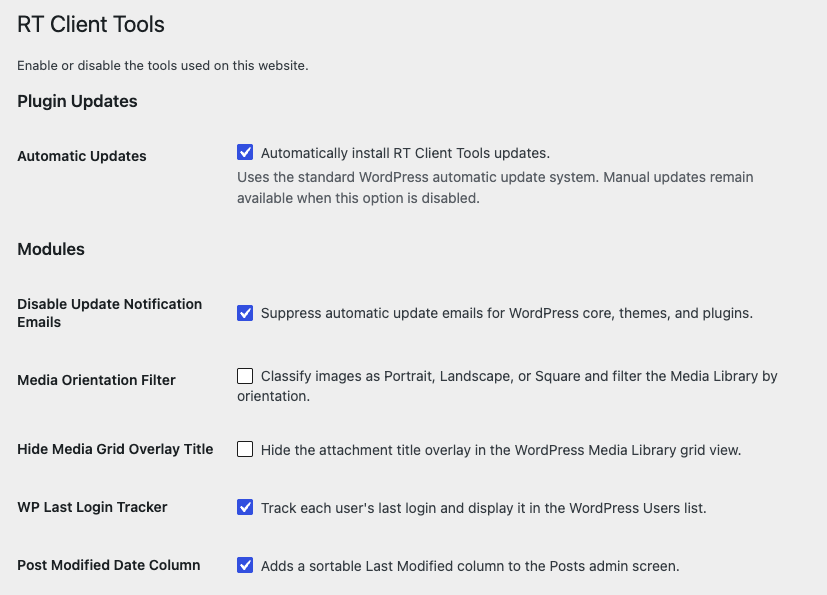Click the 'Classify images as Portrait, Landscape' label

[507, 386]
